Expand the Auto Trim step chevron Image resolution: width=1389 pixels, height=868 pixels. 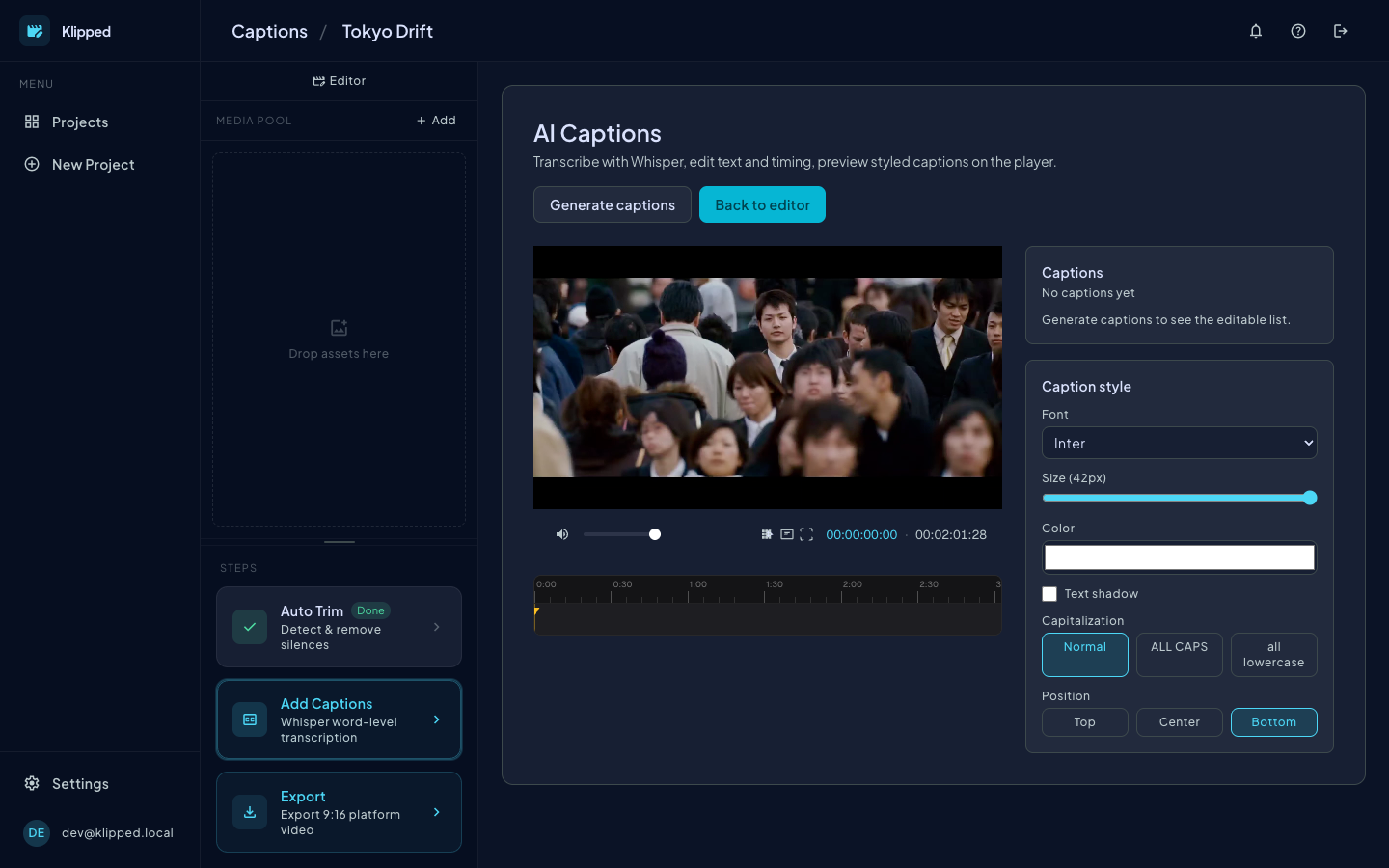pyautogui.click(x=437, y=627)
